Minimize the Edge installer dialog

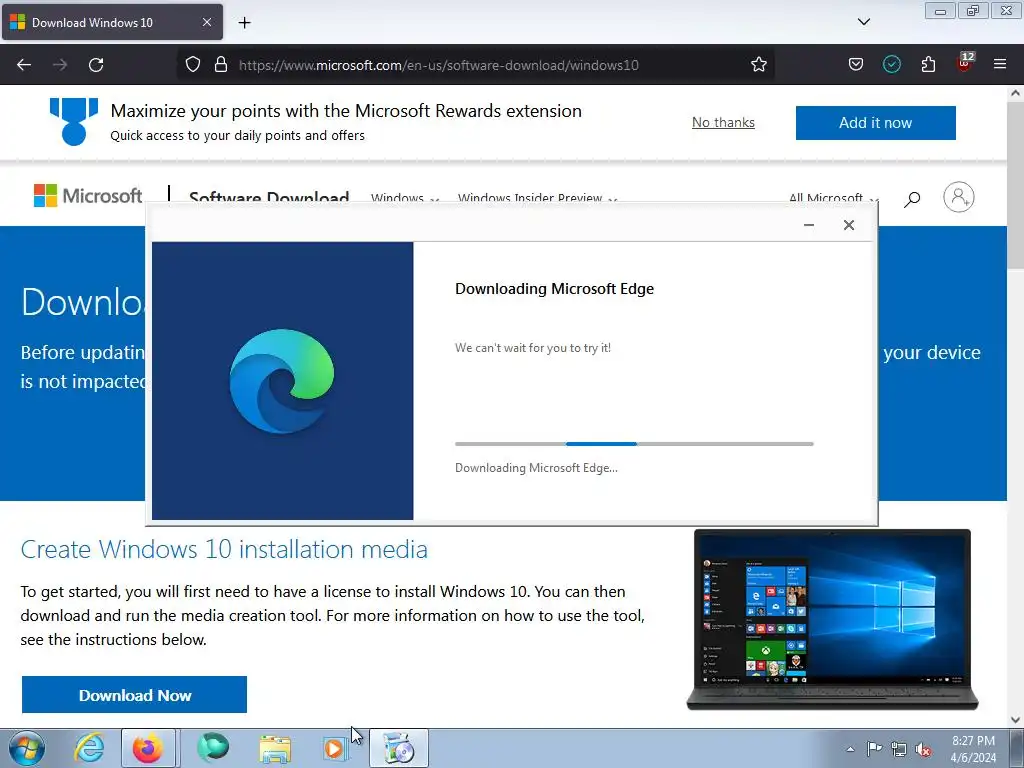point(808,225)
